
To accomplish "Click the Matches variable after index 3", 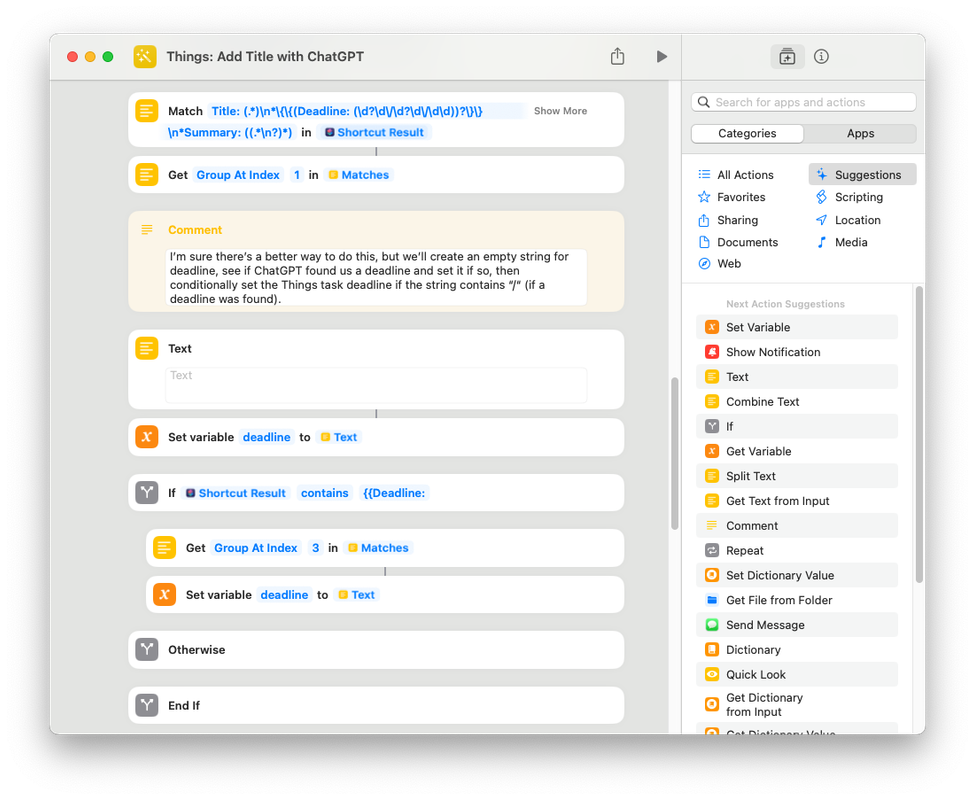I will pyautogui.click(x=378, y=548).
